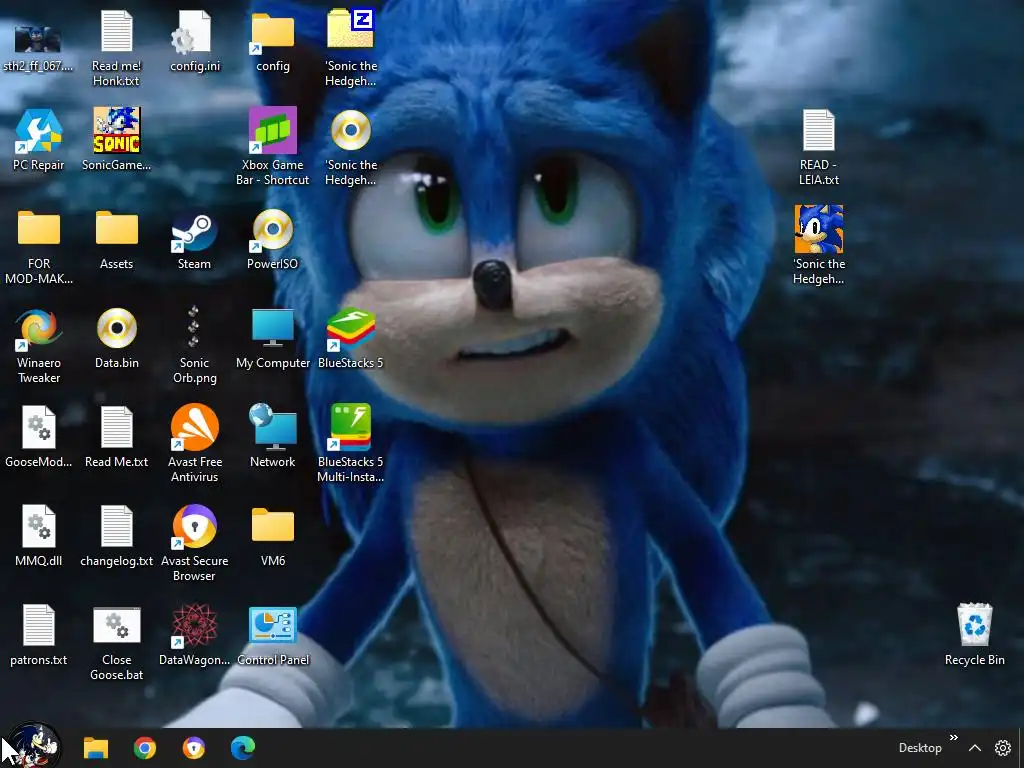Launch Google Chrome from the taskbar
The image size is (1024, 768).
pos(145,748)
